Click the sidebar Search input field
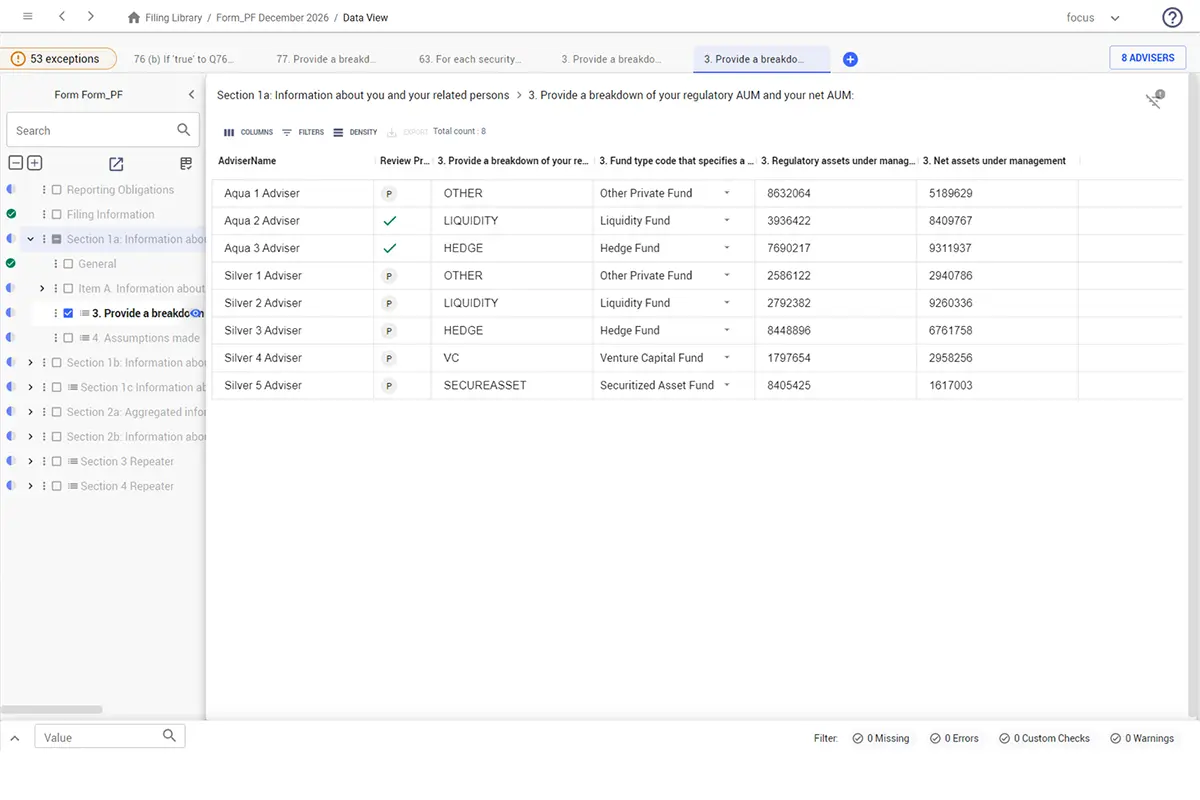 [x=90, y=130]
